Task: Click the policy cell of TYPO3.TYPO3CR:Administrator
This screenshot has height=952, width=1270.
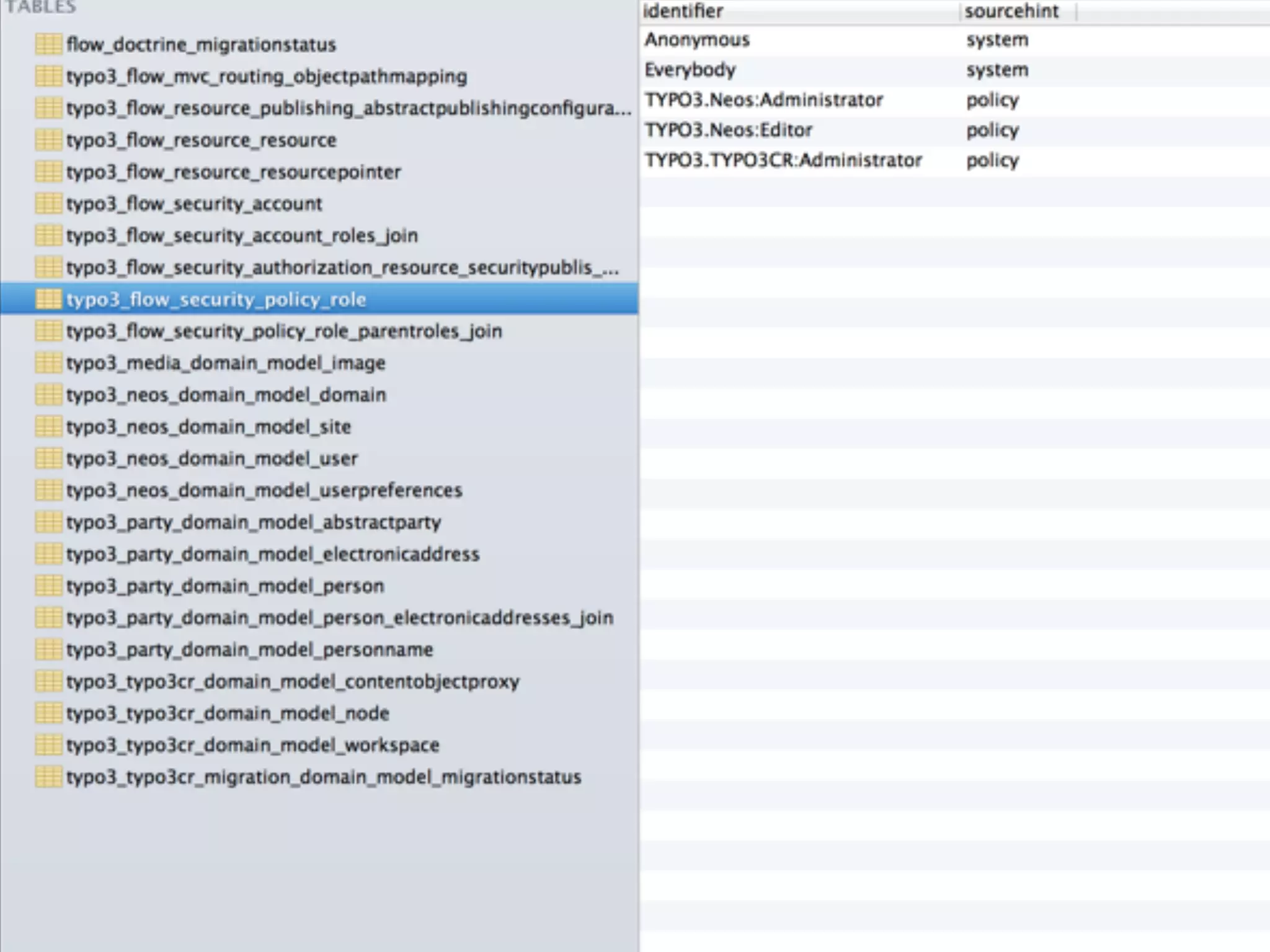Action: point(992,161)
